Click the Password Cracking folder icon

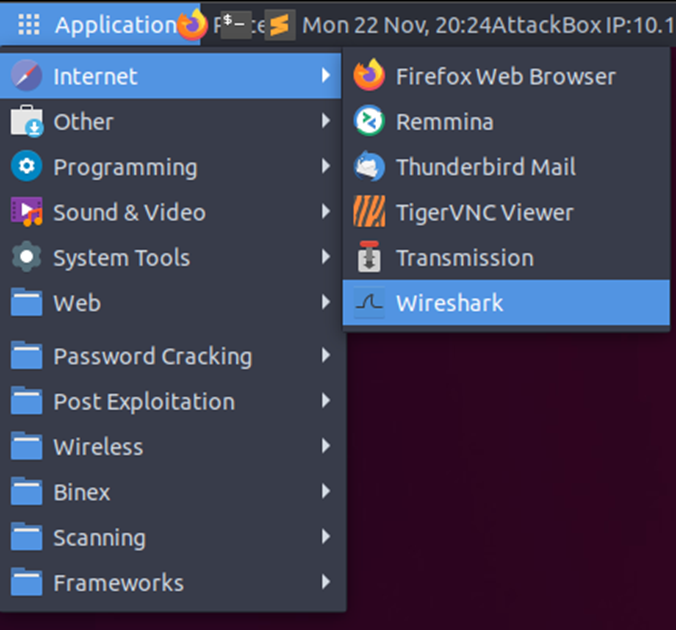point(26,355)
